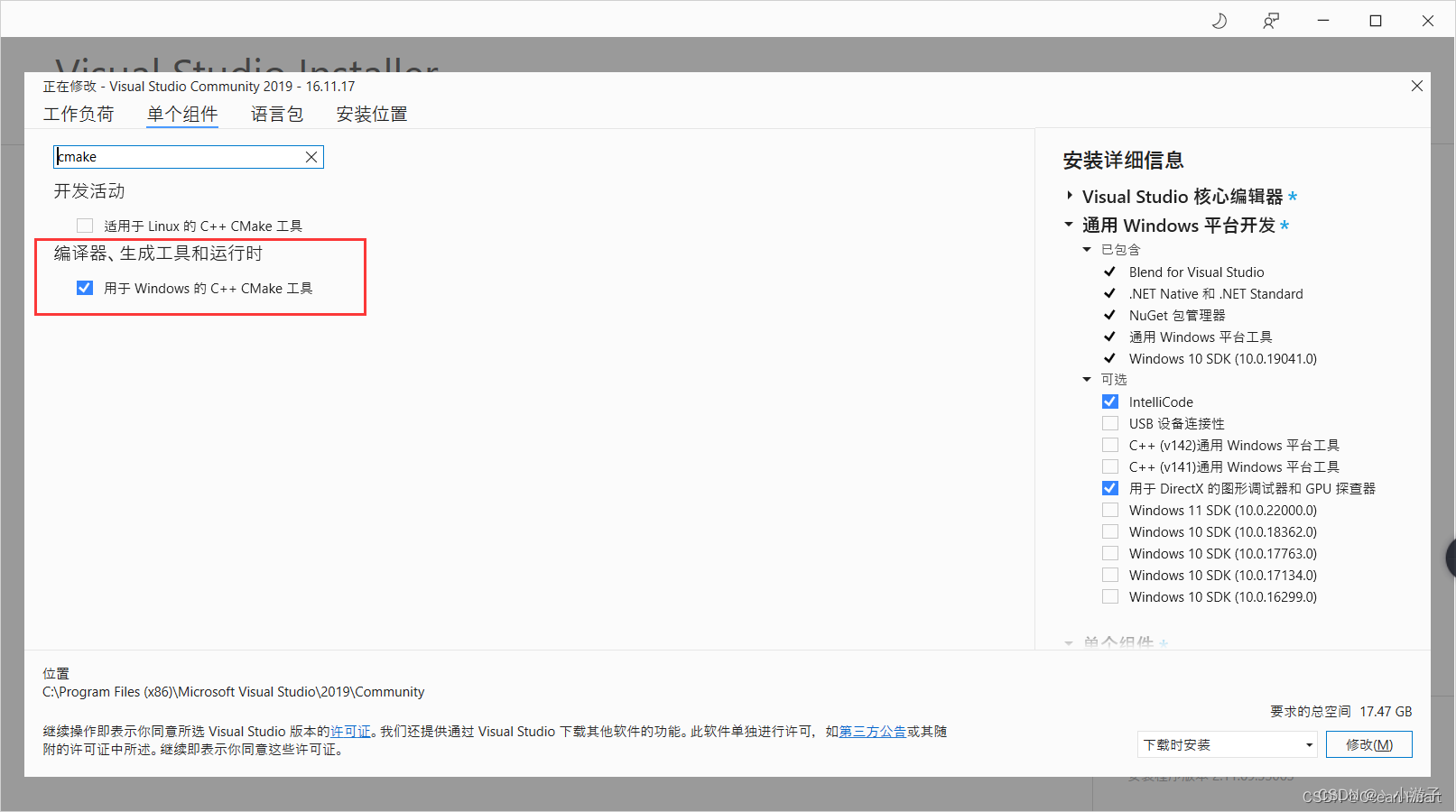This screenshot has width=1456, height=812.
Task: Switch to 工作负荷 tab
Action: click(79, 114)
